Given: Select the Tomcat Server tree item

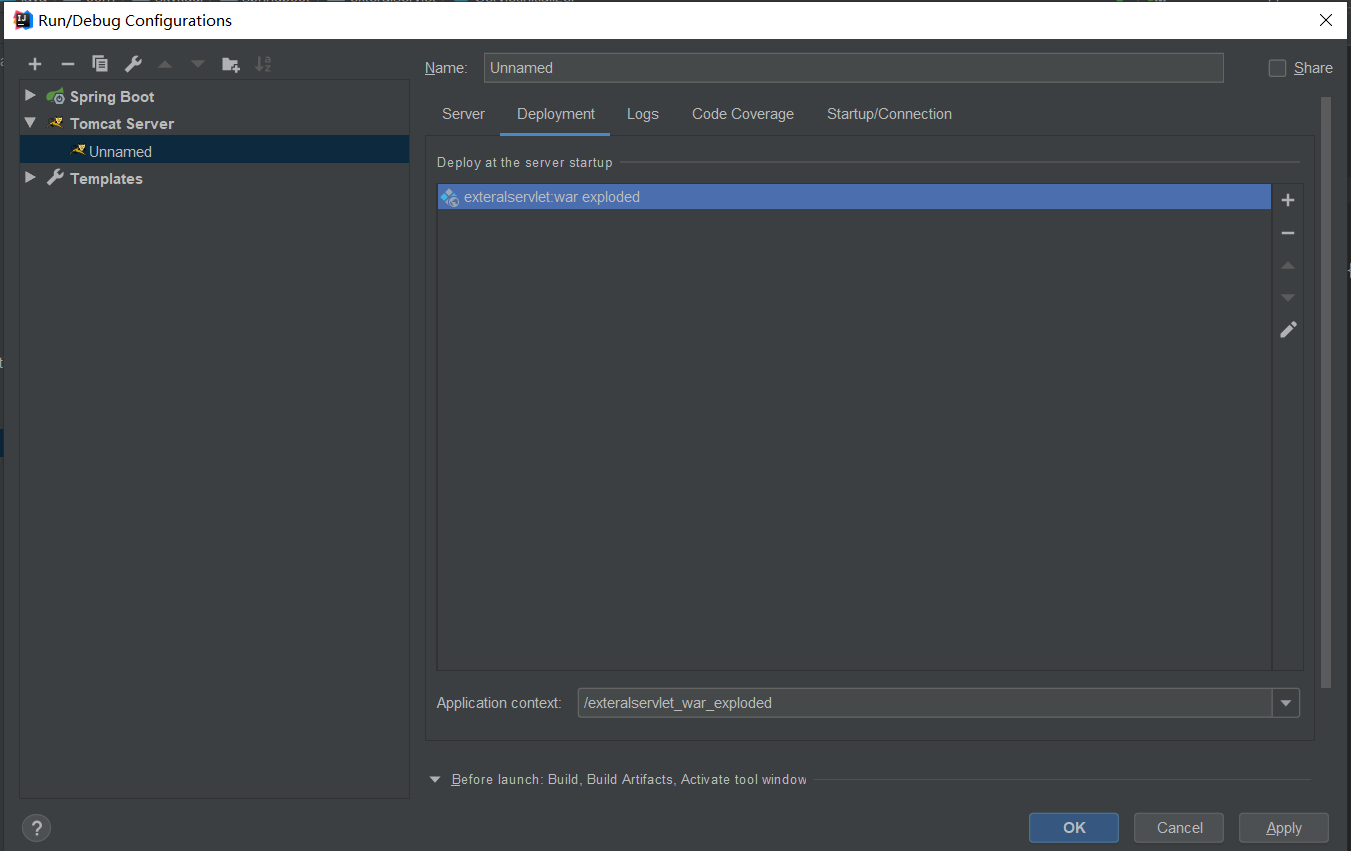Looking at the screenshot, I should tap(122, 124).
